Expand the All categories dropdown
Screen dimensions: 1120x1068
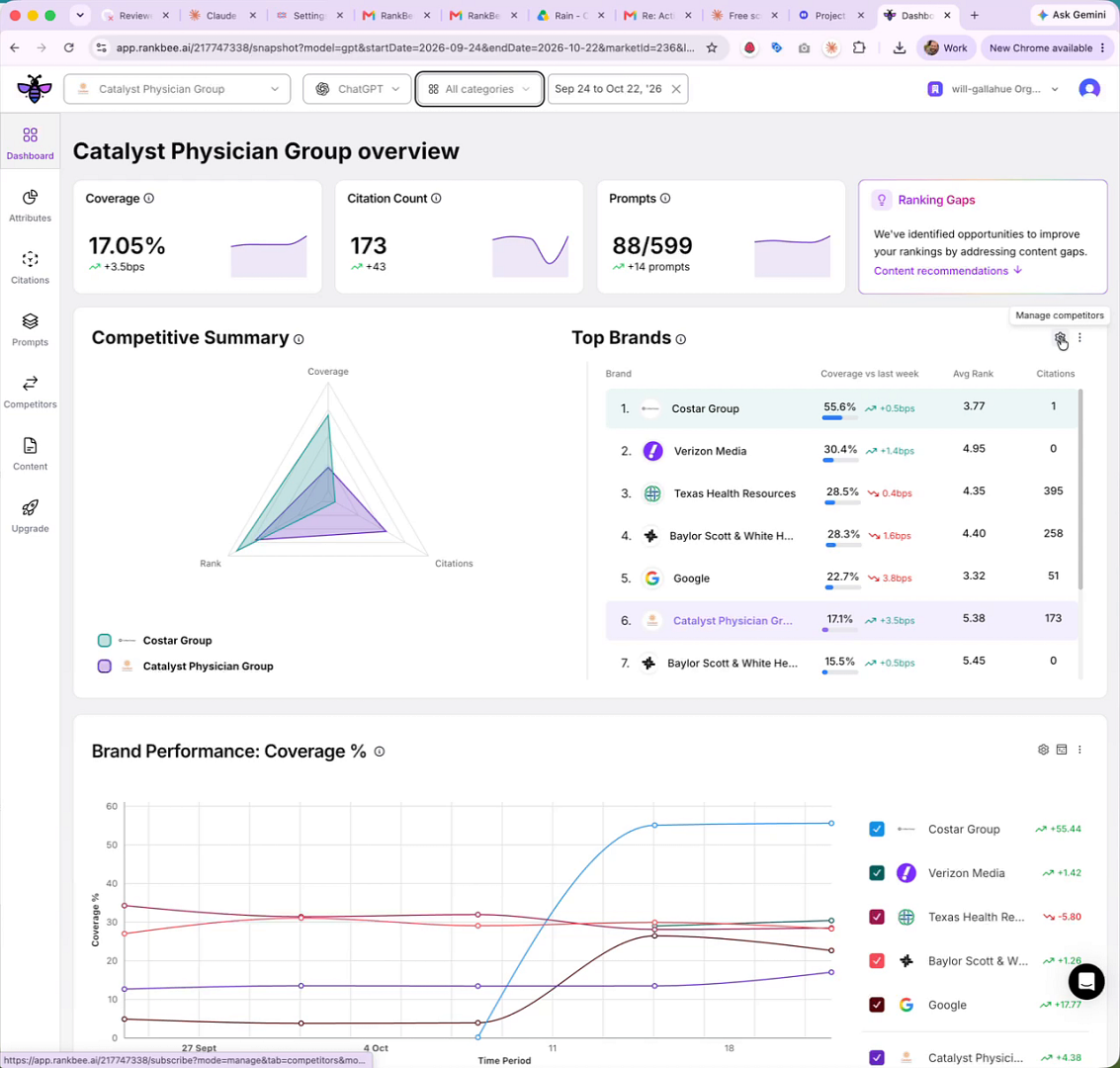pyautogui.click(x=479, y=89)
